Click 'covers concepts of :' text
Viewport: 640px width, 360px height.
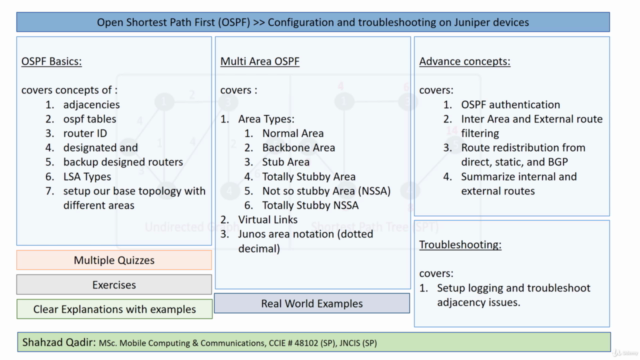pos(69,90)
